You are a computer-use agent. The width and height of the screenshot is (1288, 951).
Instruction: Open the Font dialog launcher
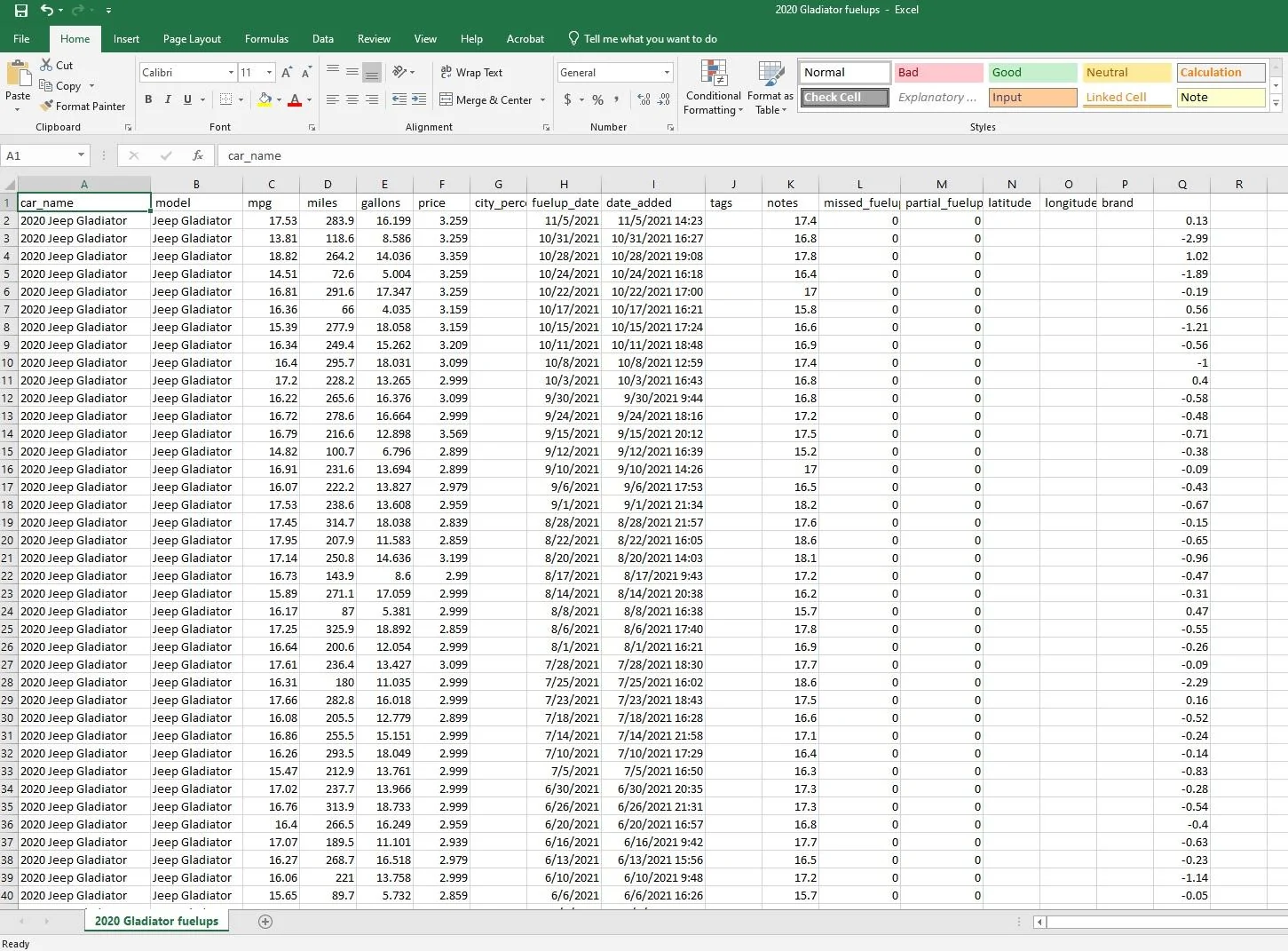click(312, 128)
